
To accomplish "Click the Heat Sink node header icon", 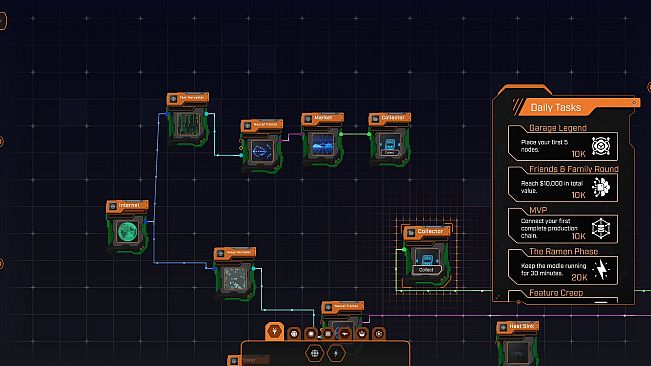I will 503,327.
